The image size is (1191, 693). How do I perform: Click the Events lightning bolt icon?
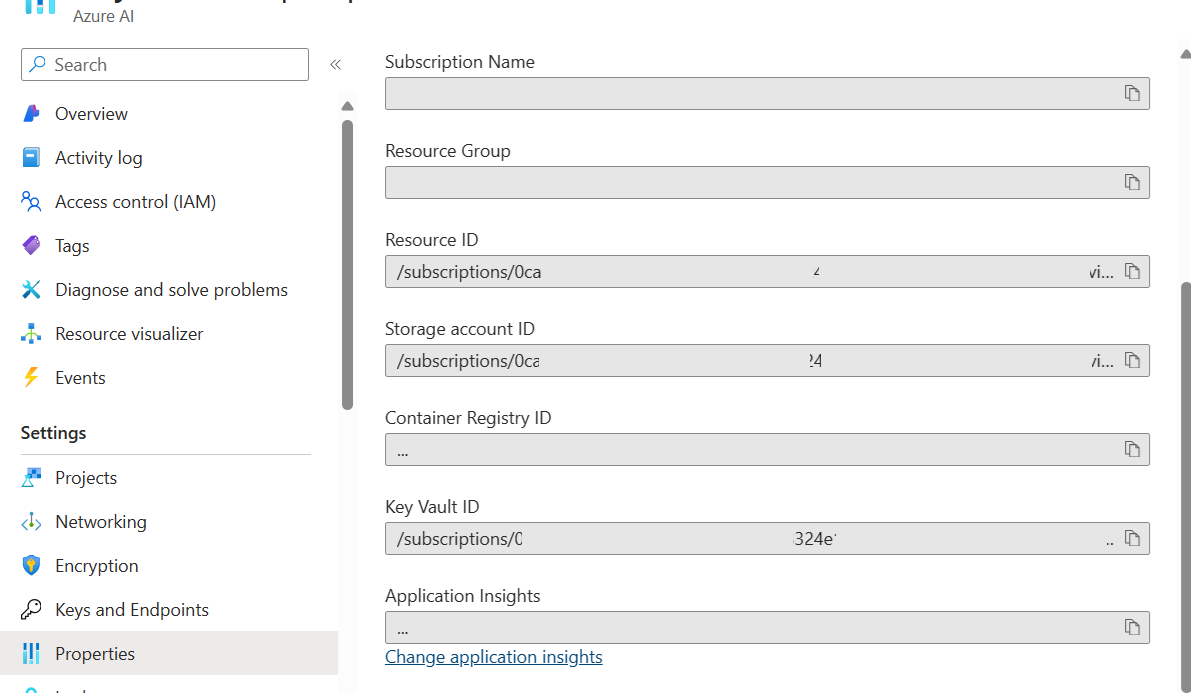pos(33,377)
